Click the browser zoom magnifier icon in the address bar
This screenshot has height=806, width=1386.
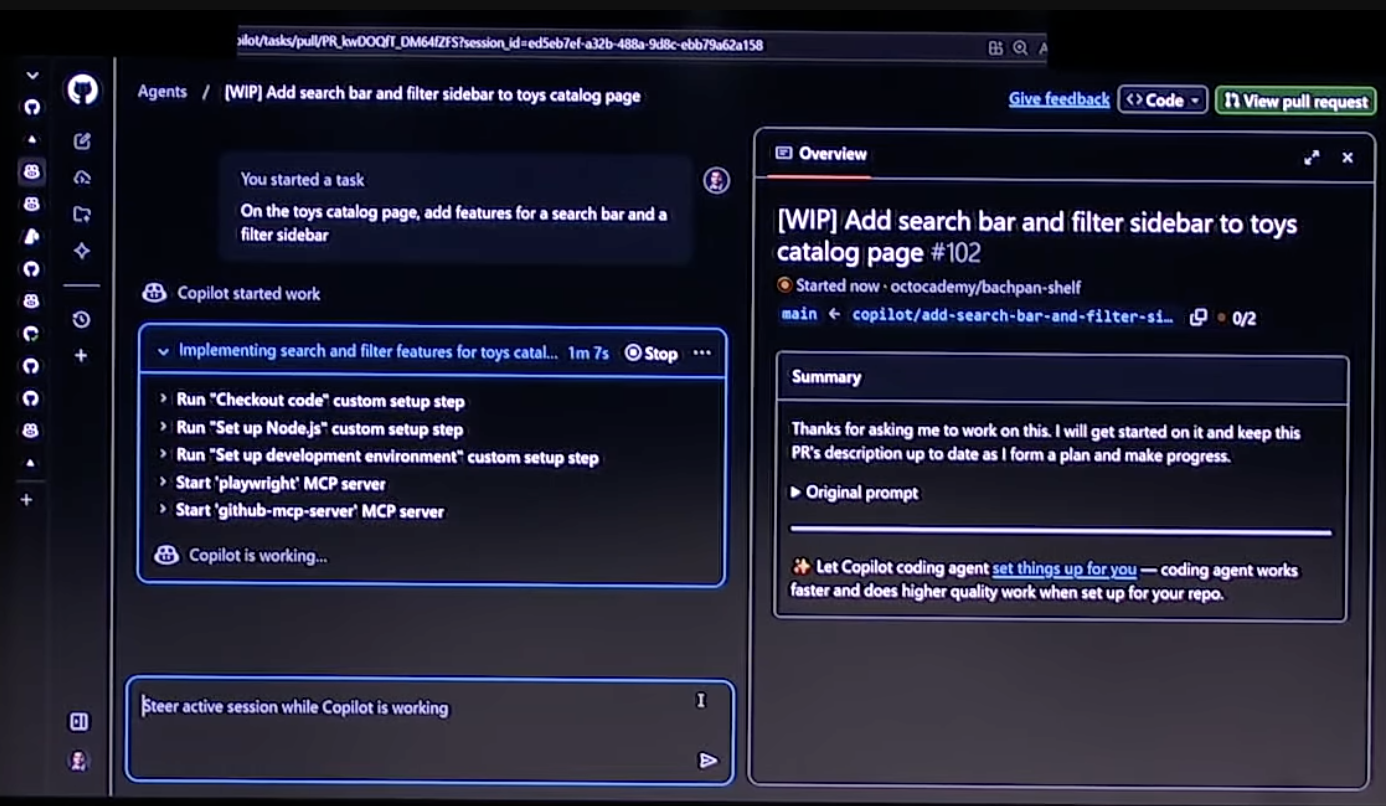[1019, 47]
